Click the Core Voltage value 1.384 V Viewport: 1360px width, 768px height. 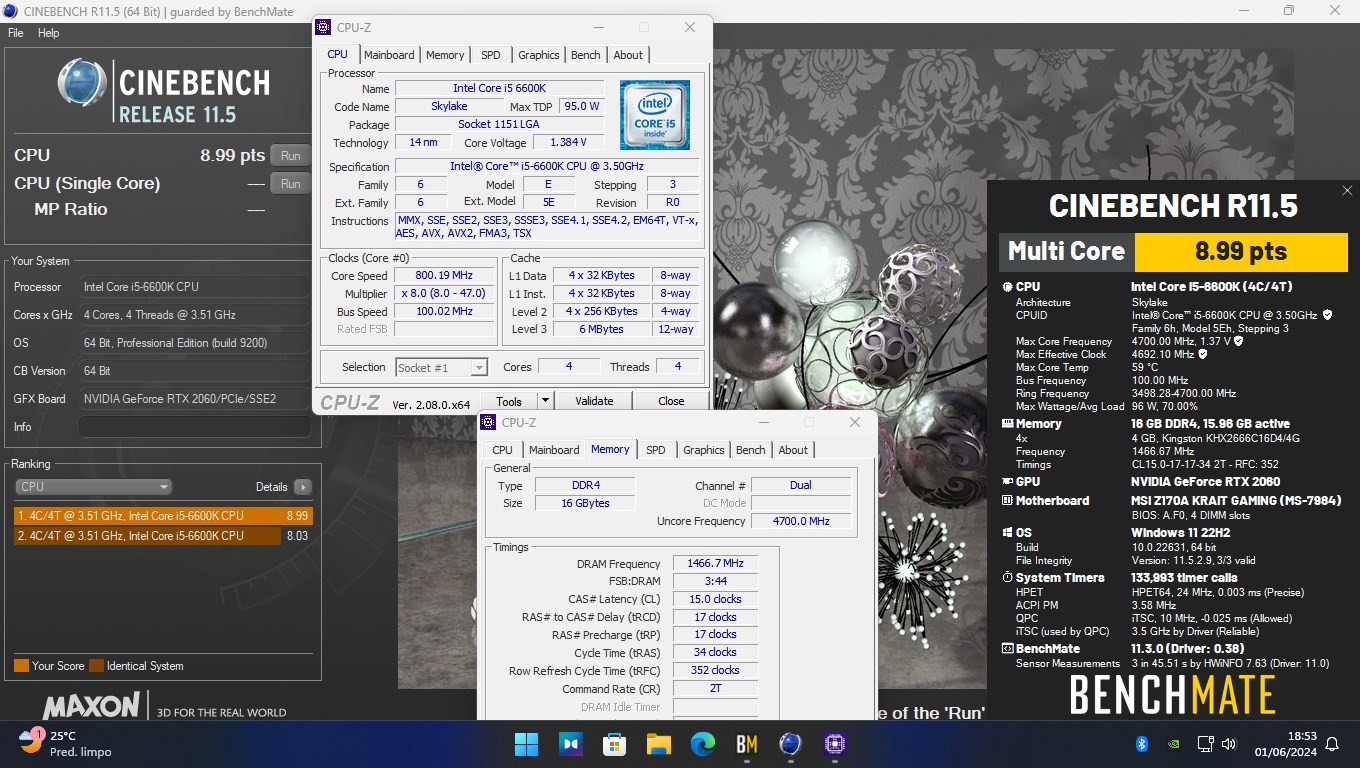tap(567, 142)
